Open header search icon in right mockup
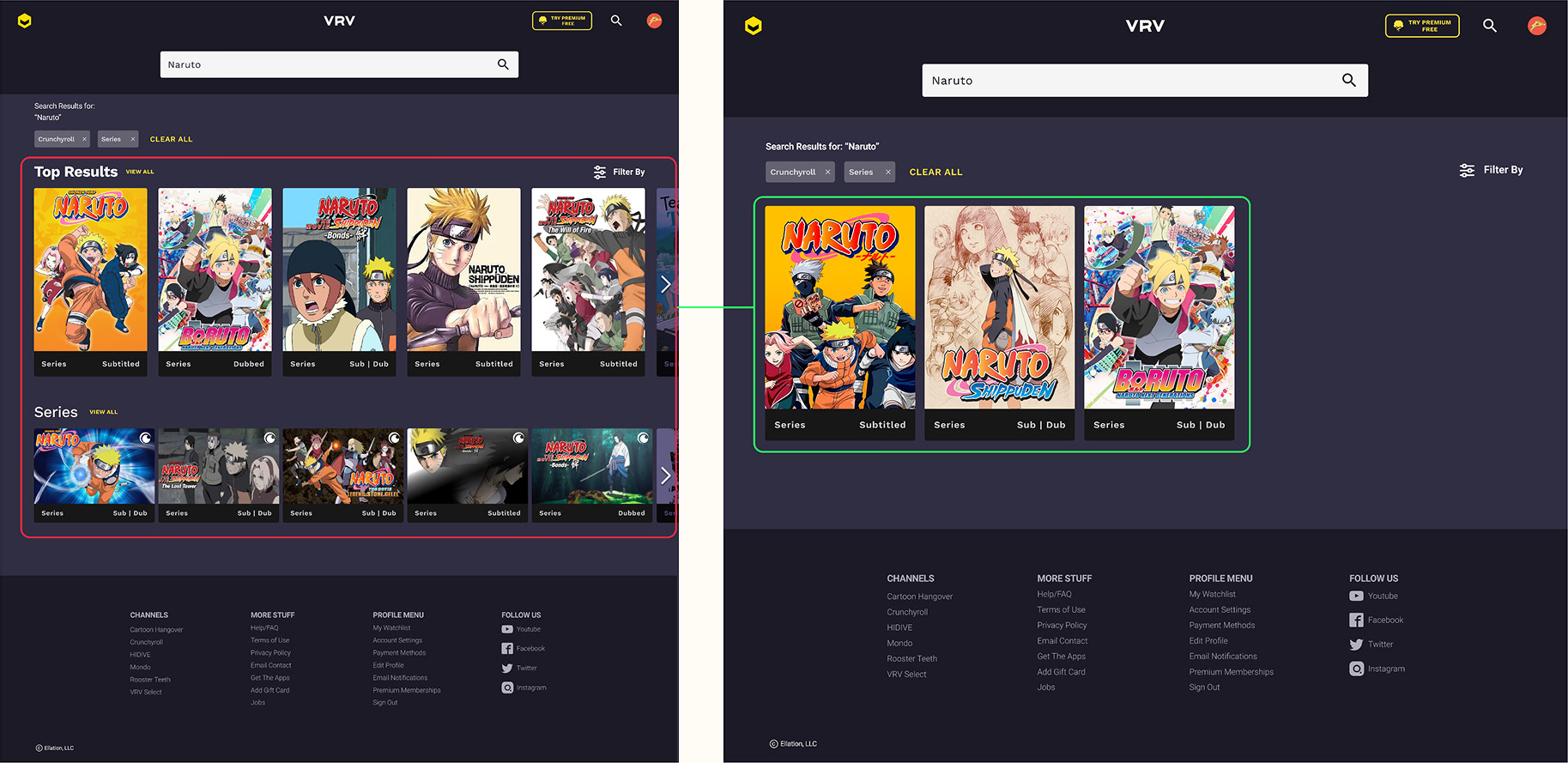 tap(1490, 26)
